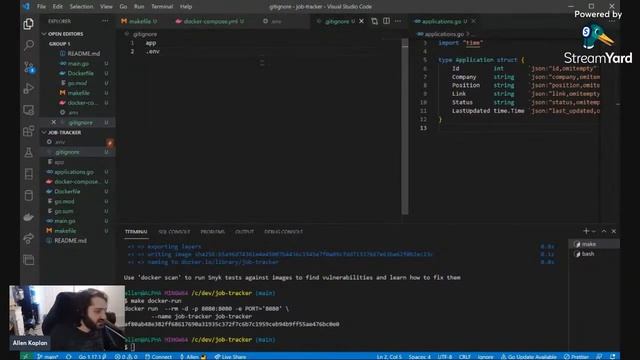
Task: Open the Docker whale view
Action: 29,217
